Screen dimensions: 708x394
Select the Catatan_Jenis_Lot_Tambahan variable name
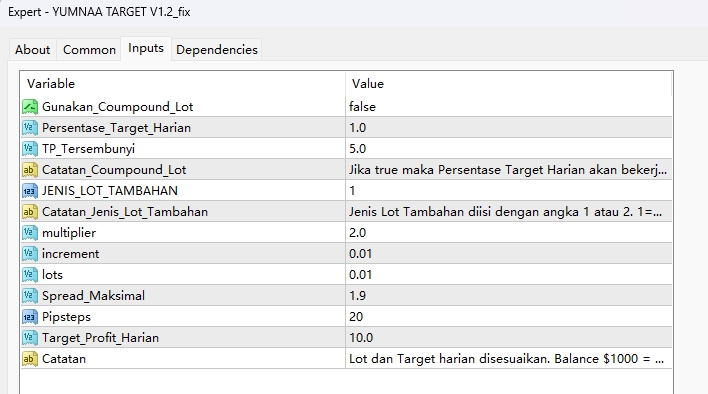[125, 212]
